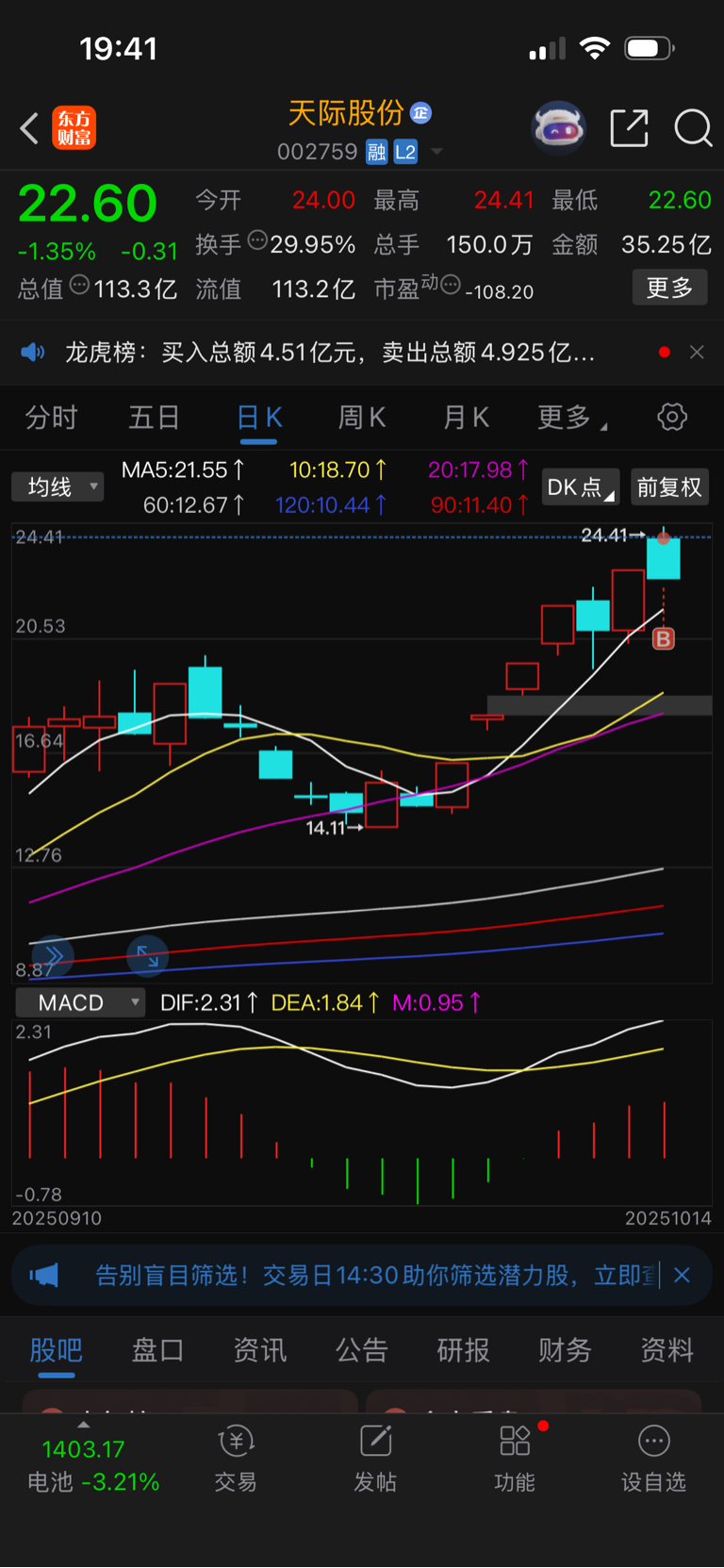Tap the info icon beside 总值

(79, 284)
